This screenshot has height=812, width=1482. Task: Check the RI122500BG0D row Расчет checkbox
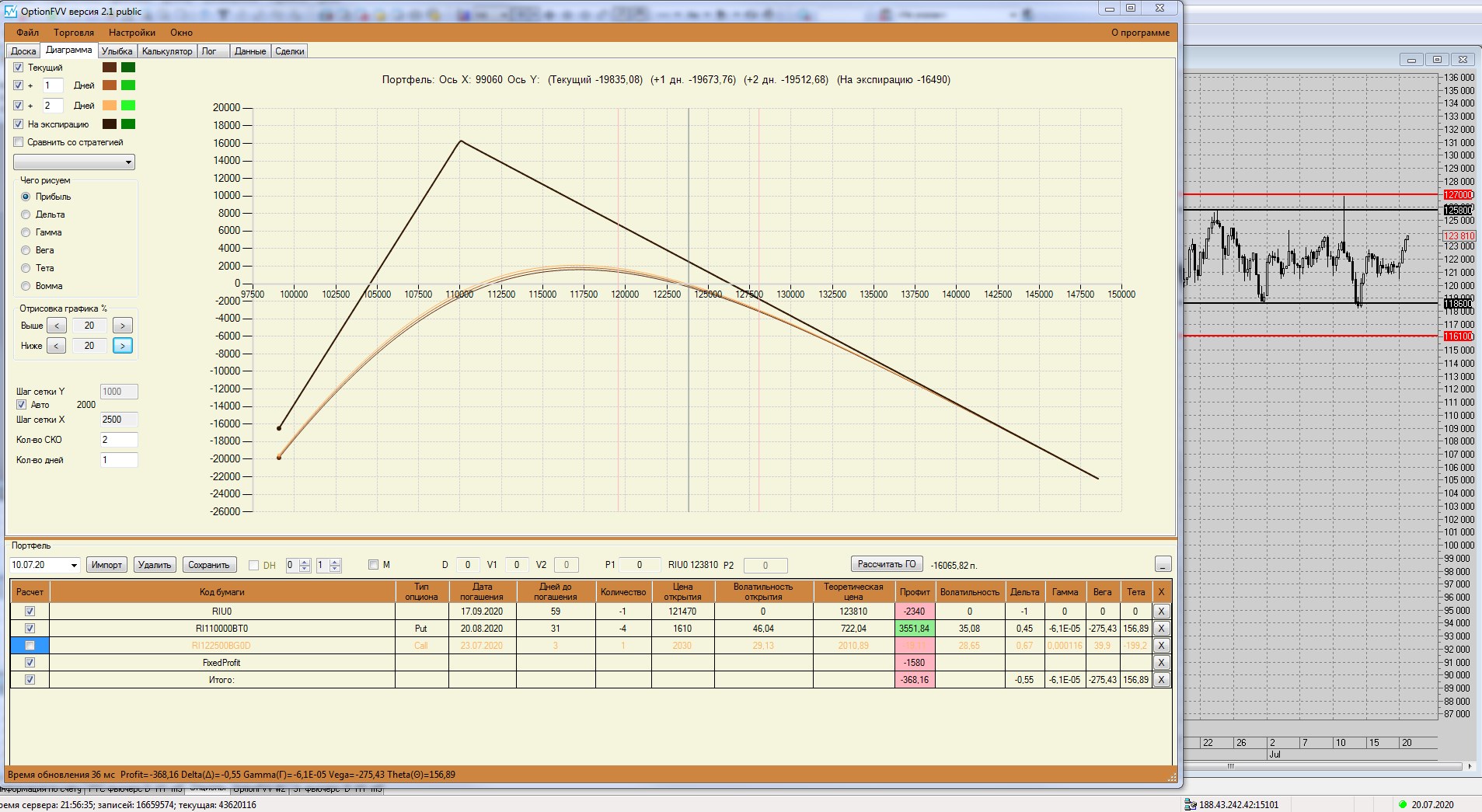point(30,646)
